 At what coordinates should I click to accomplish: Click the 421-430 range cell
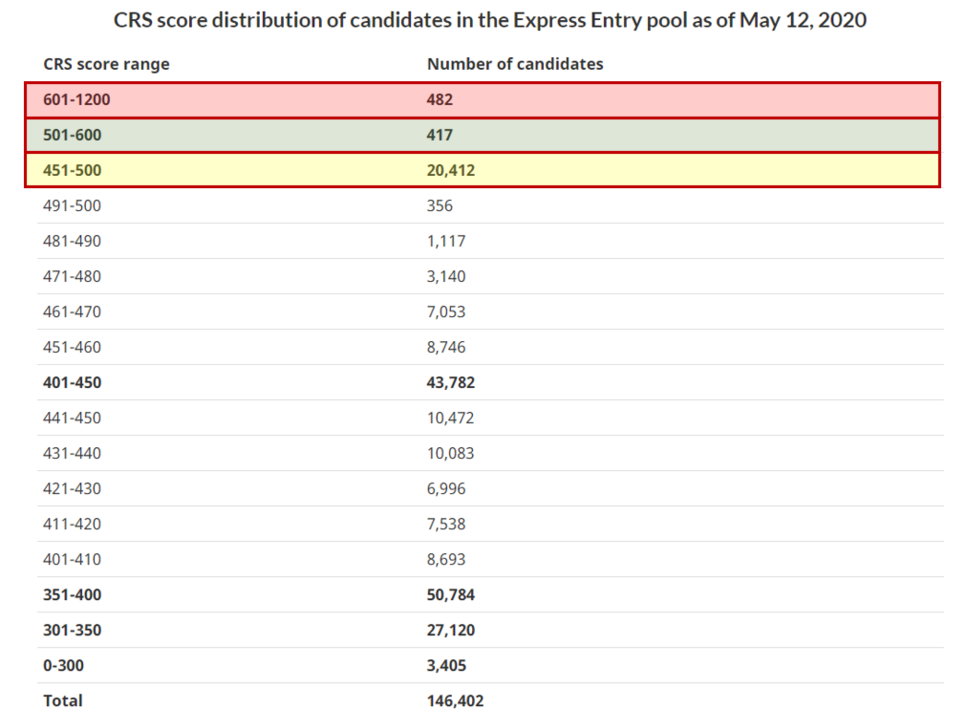[72, 489]
